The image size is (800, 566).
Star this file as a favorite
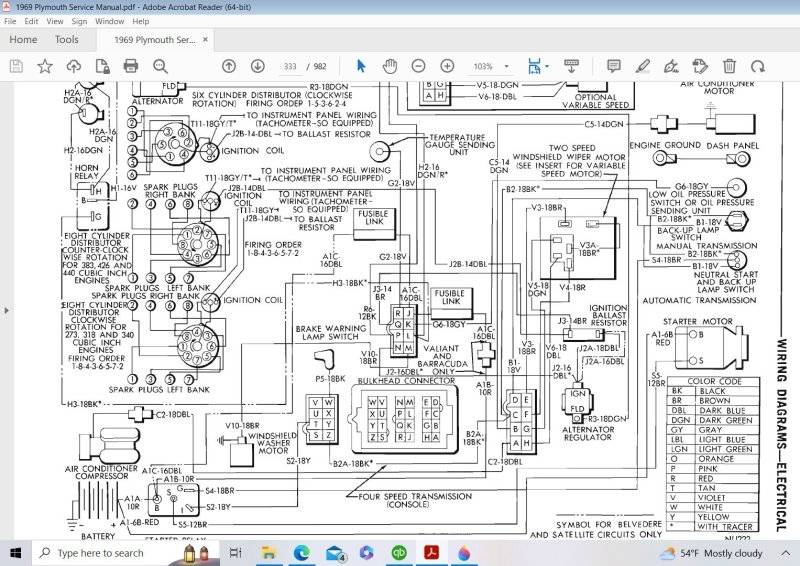pos(45,66)
